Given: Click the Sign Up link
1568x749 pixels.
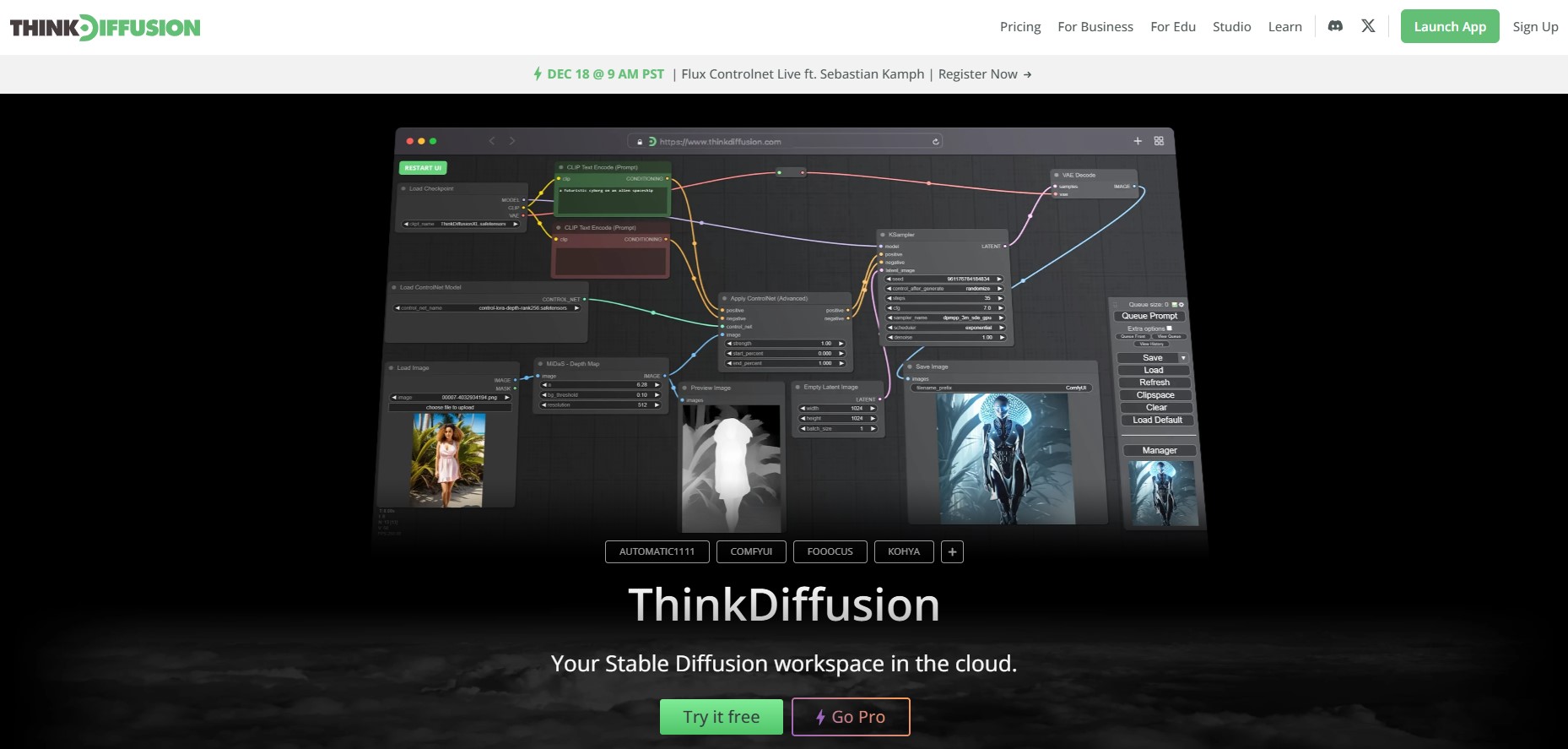Looking at the screenshot, I should coord(1535,26).
